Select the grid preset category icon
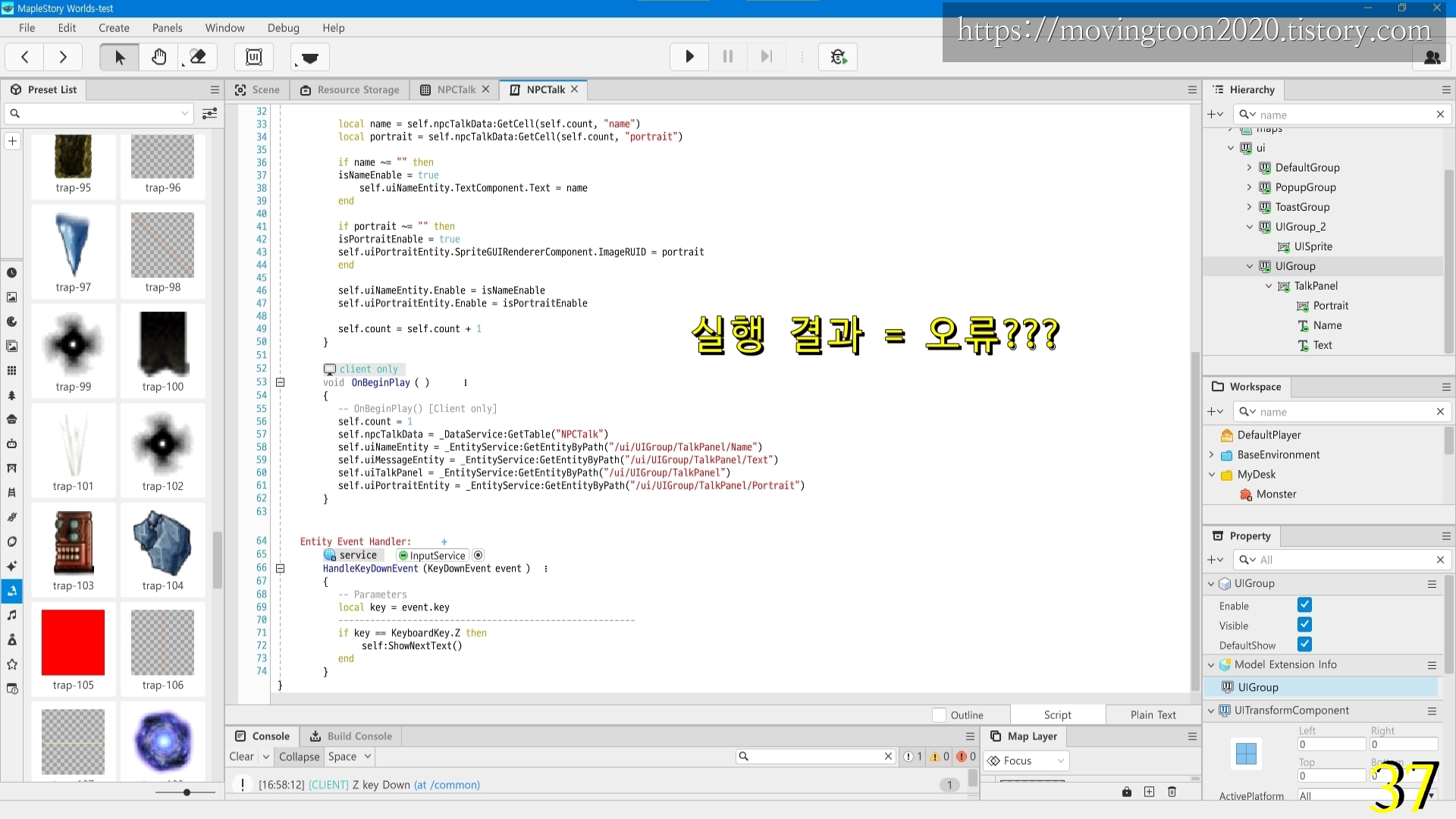Screen dimensions: 1456x819 pos(11,371)
